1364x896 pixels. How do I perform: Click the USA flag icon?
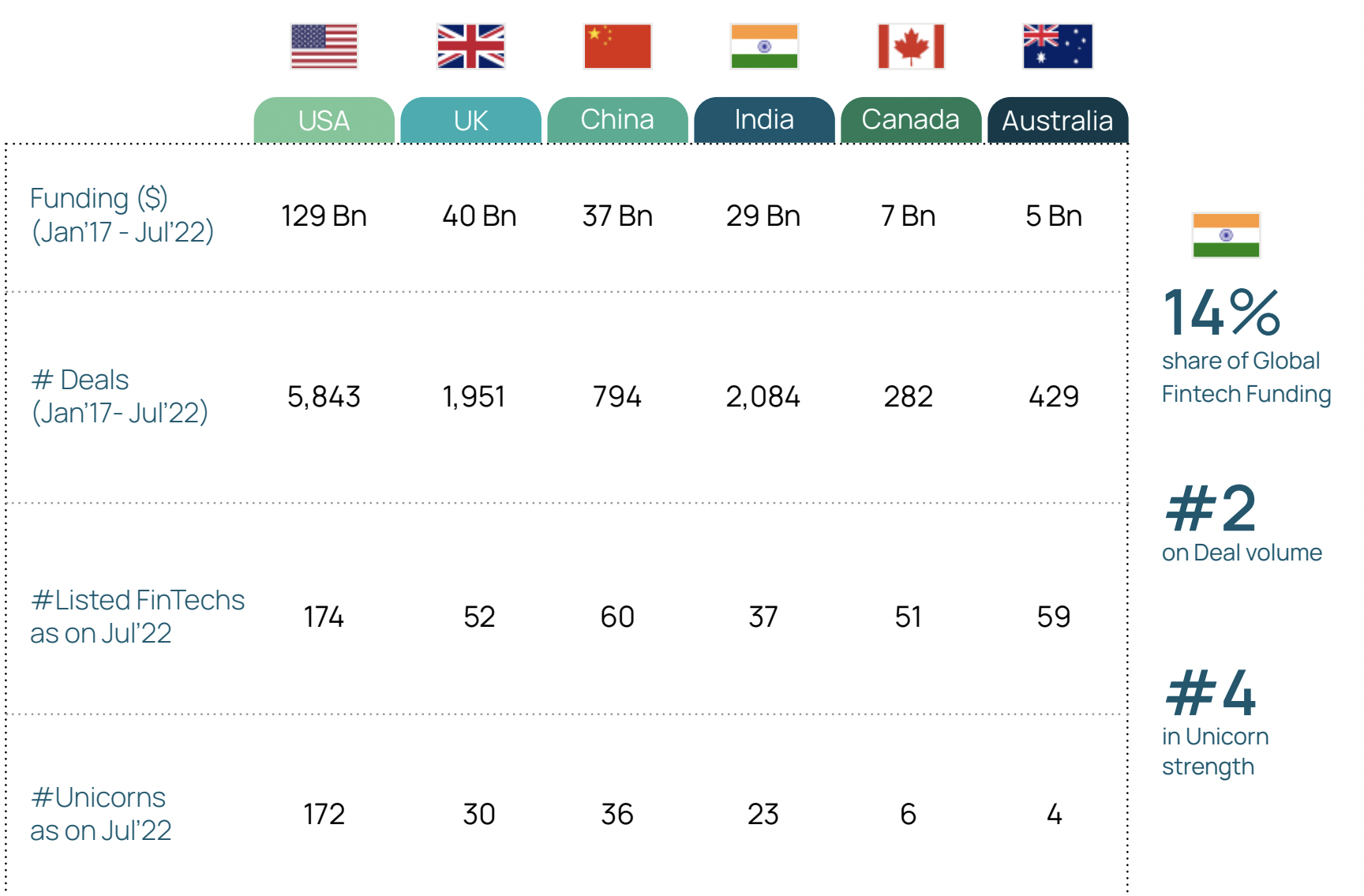point(324,47)
